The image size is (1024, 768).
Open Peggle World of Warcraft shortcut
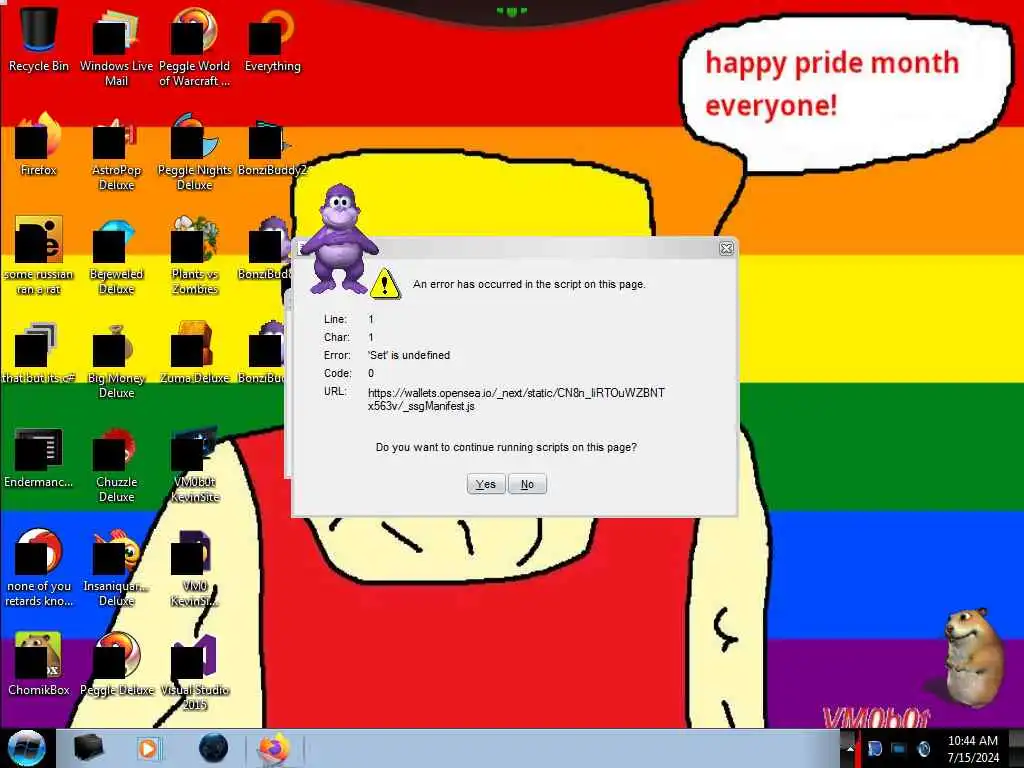[x=194, y=46]
